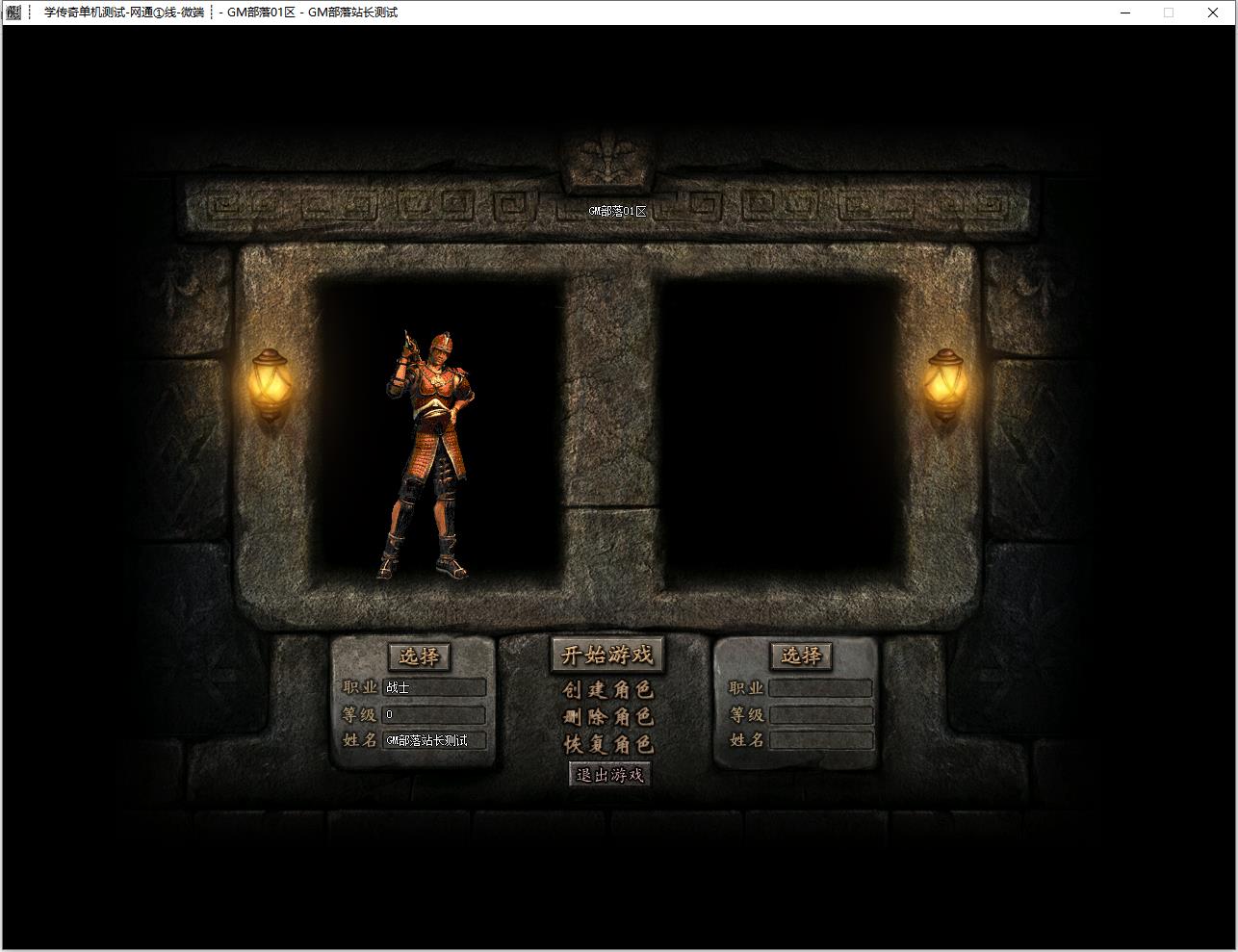This screenshot has height=952, width=1238.
Task: Click the 战士 profession field
Action: tap(434, 687)
